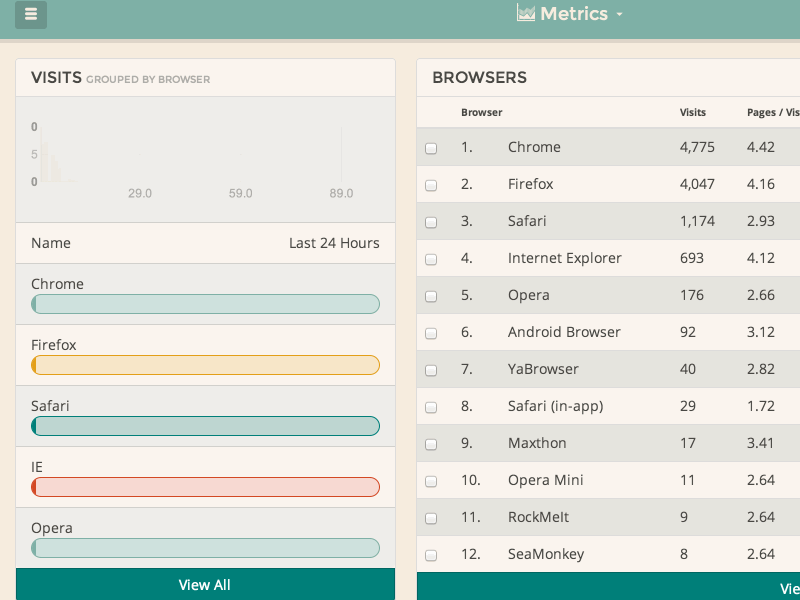
Task: Click the Safari visits progress bar
Action: (205, 426)
